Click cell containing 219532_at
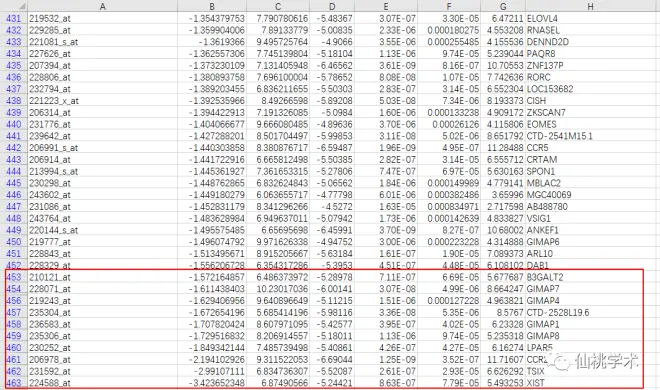Image resolution: width=660 pixels, height=390 pixels. [102, 19]
